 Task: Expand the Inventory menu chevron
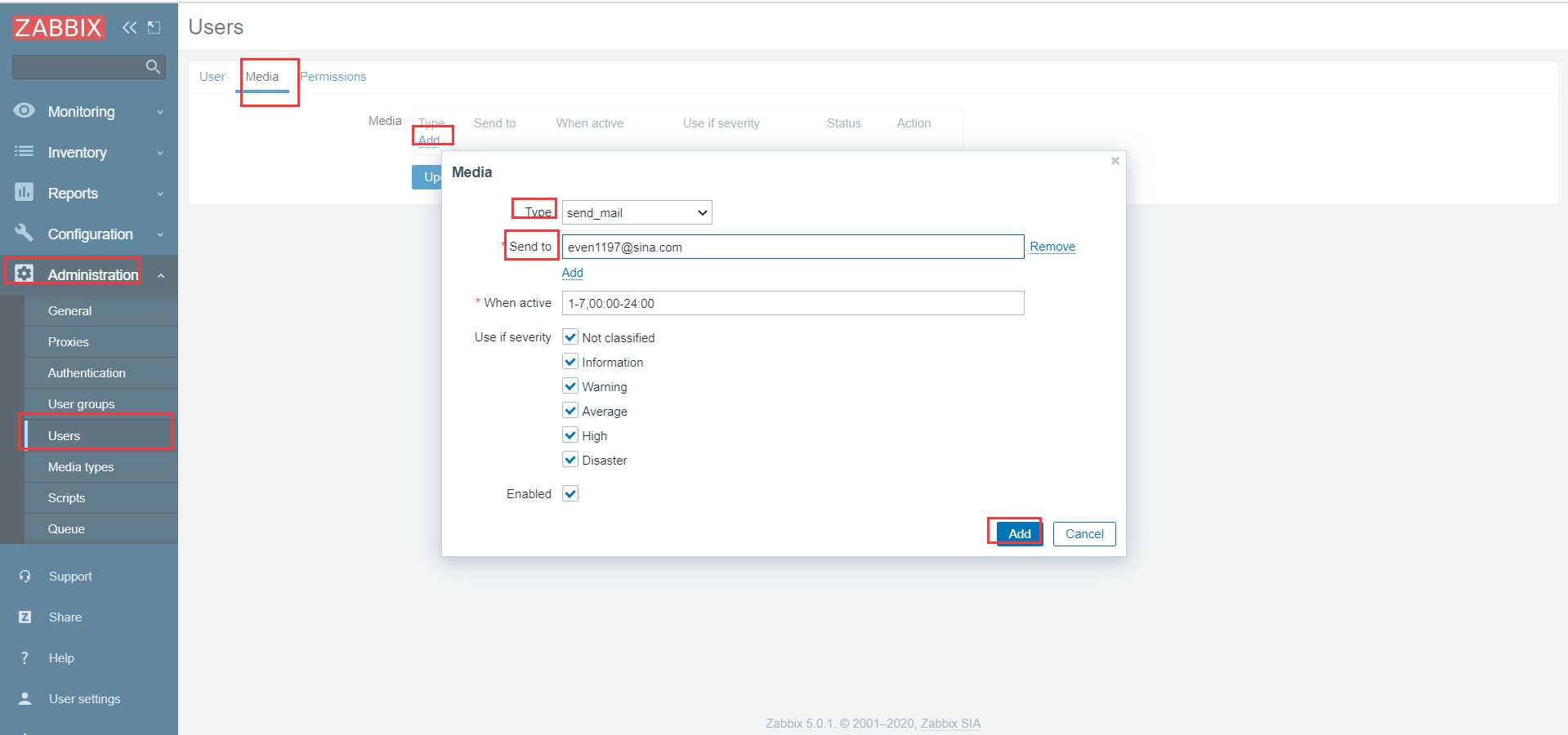160,153
